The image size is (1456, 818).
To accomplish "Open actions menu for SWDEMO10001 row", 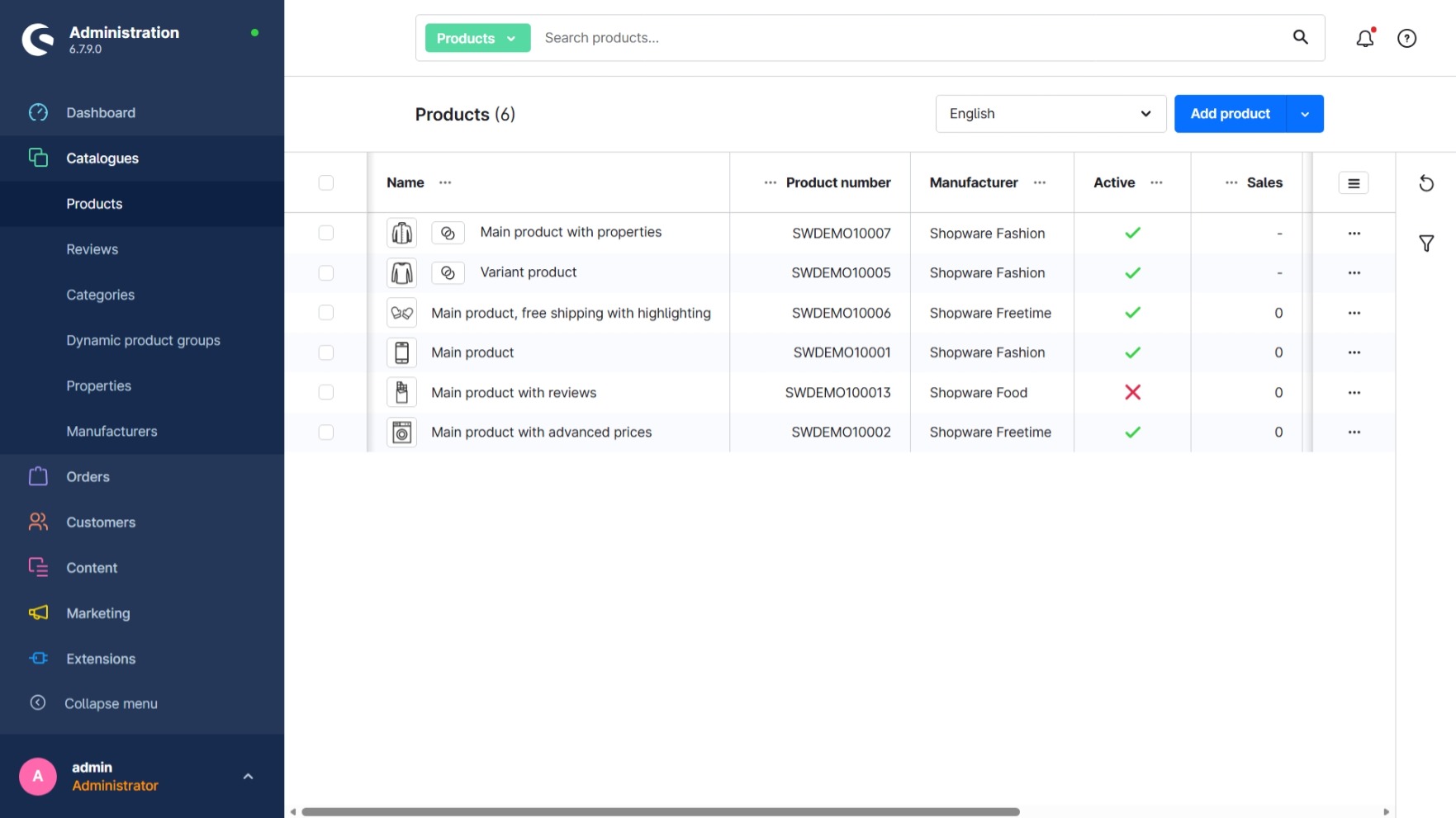I will [x=1354, y=352].
